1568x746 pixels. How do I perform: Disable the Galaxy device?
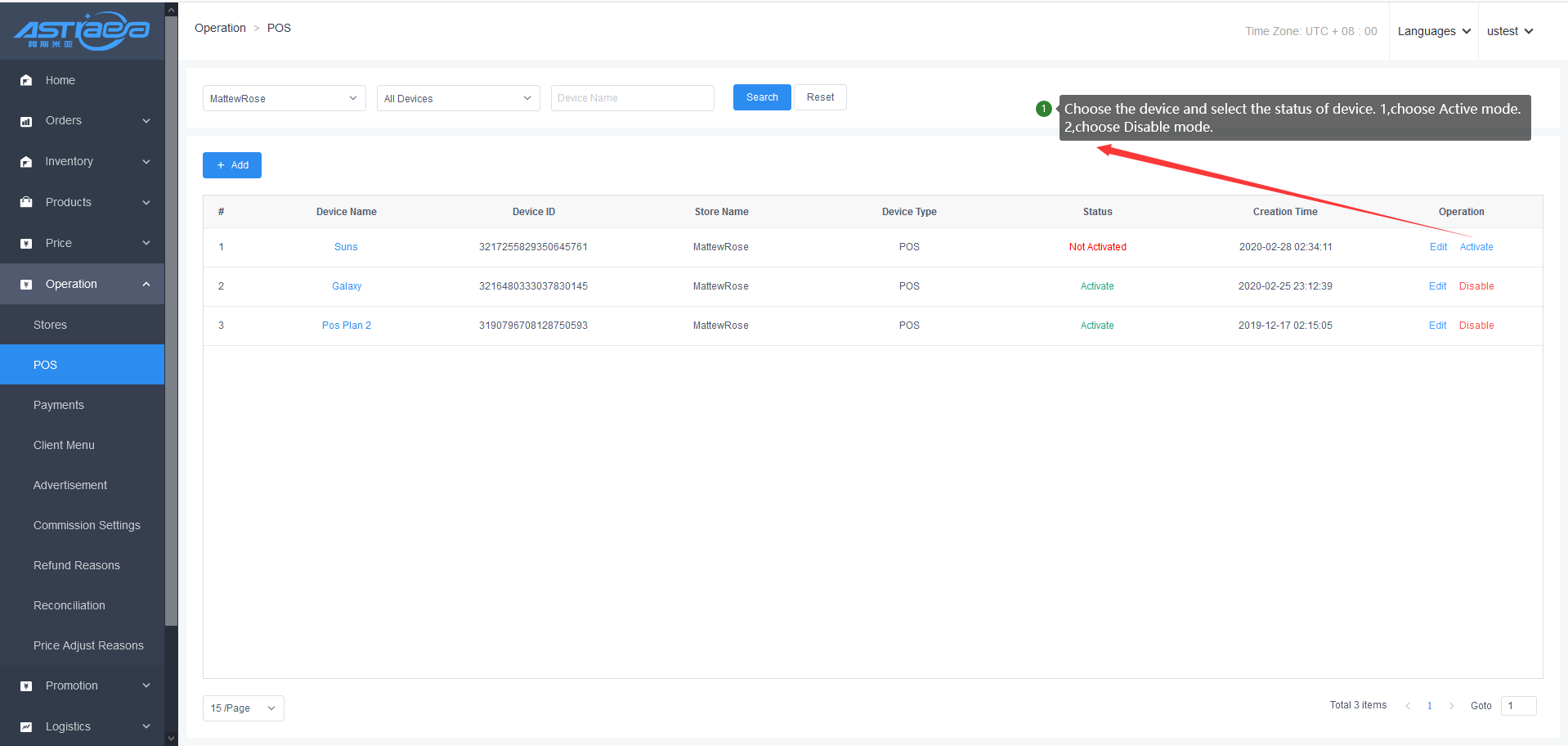tap(1476, 286)
